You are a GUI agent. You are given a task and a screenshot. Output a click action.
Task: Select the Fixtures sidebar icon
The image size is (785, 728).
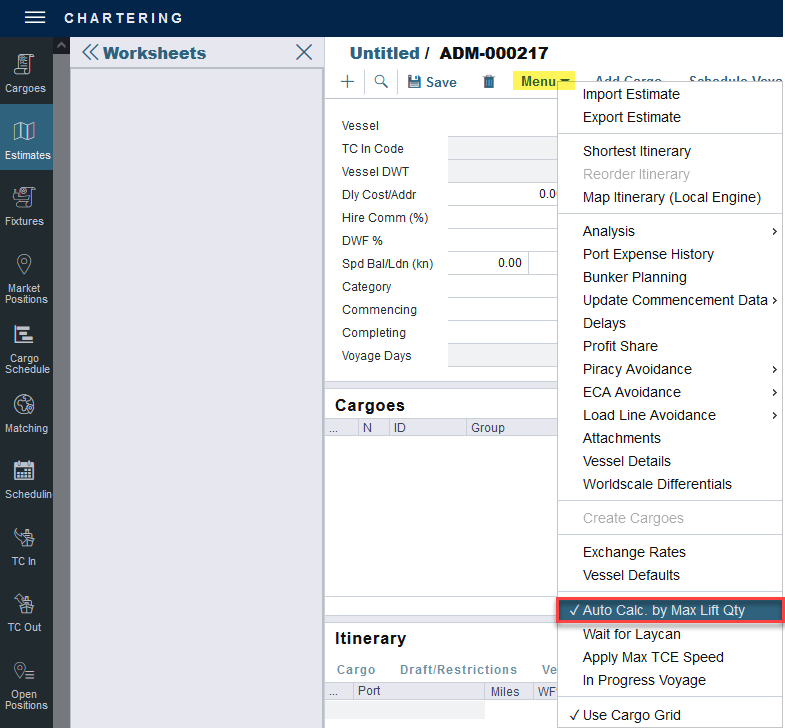point(25,206)
